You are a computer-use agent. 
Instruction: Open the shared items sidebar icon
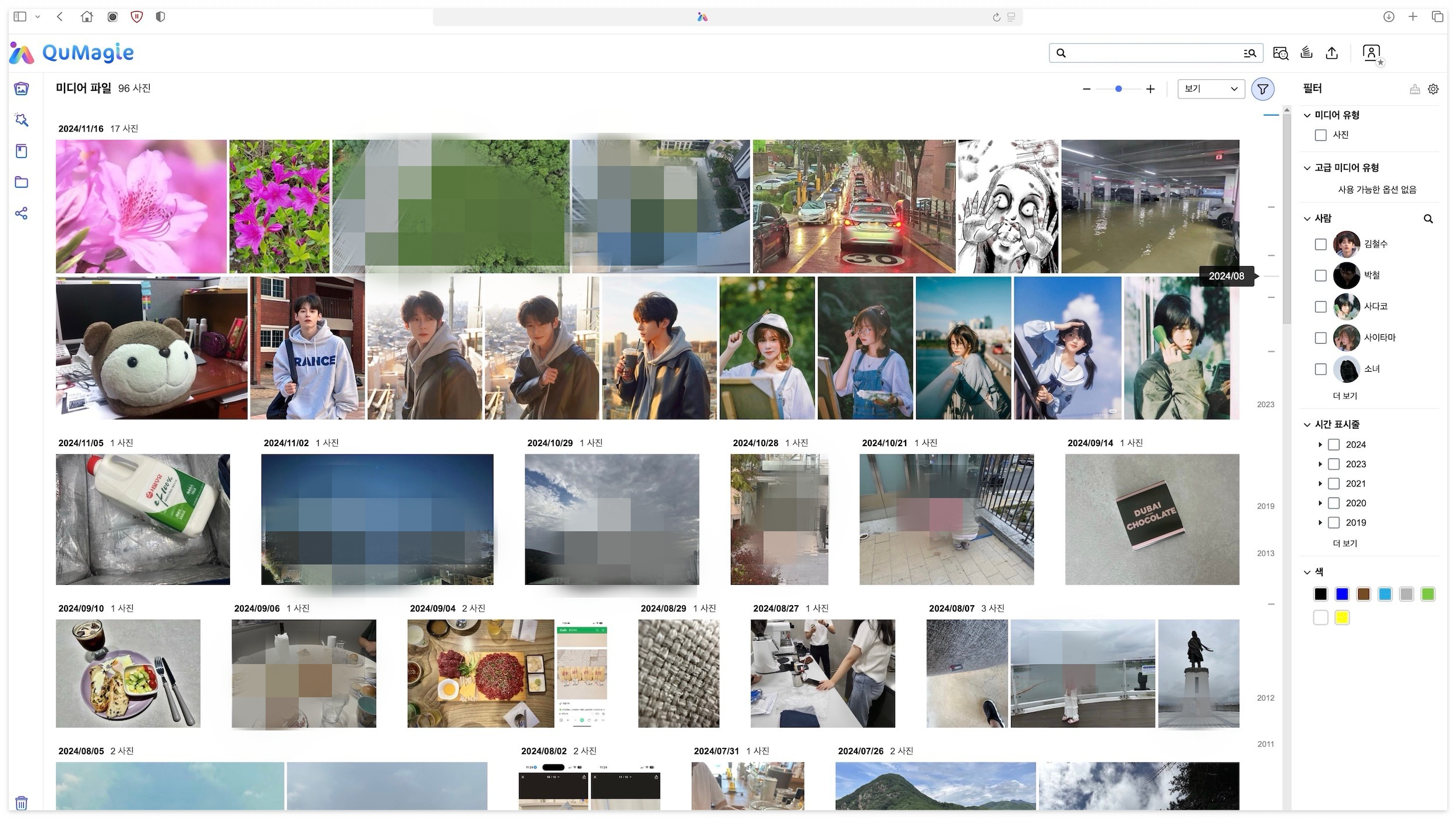tap(22, 213)
